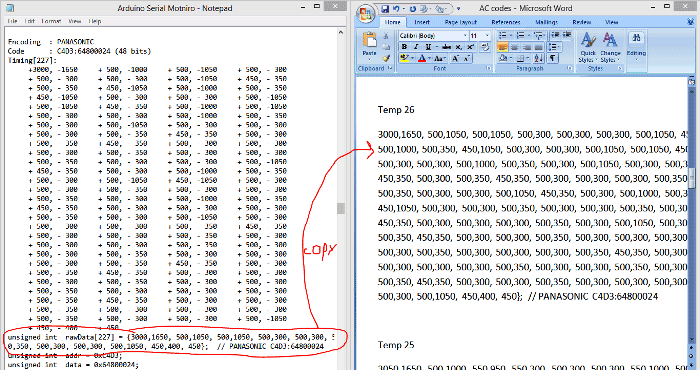Viewport: 700px width, 370px height.
Task: Open Paragraph dialog launcher
Action: (x=569, y=68)
